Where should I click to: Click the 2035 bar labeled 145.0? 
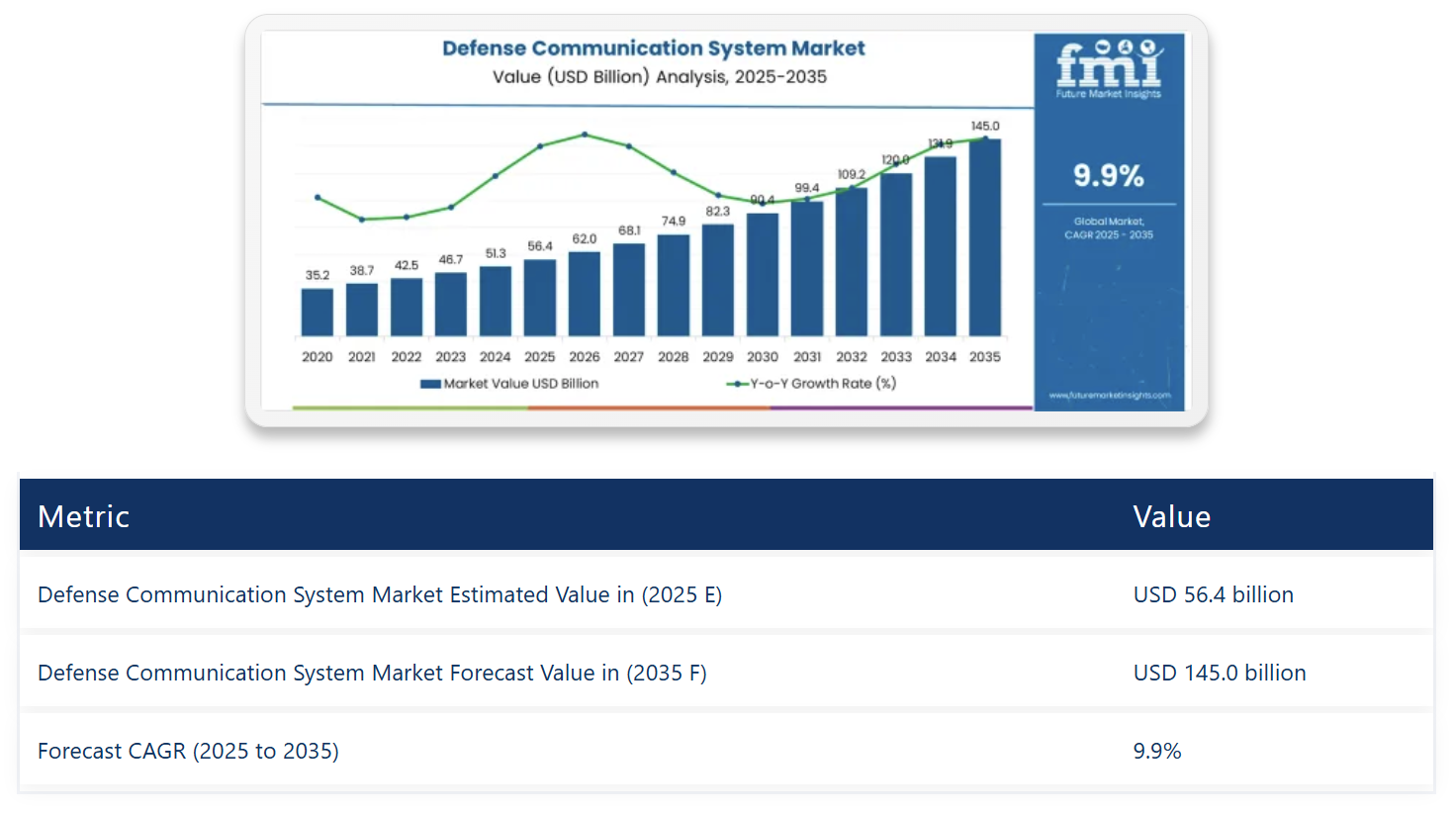pyautogui.click(x=984, y=239)
